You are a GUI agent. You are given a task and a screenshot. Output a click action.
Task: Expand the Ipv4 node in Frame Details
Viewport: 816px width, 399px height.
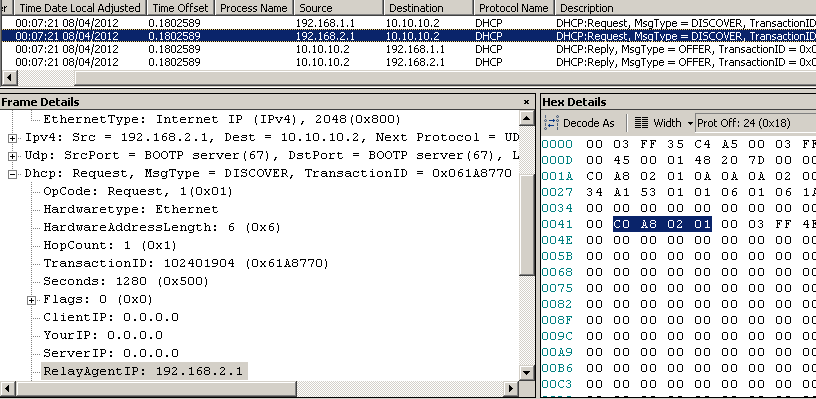[x=12, y=138]
